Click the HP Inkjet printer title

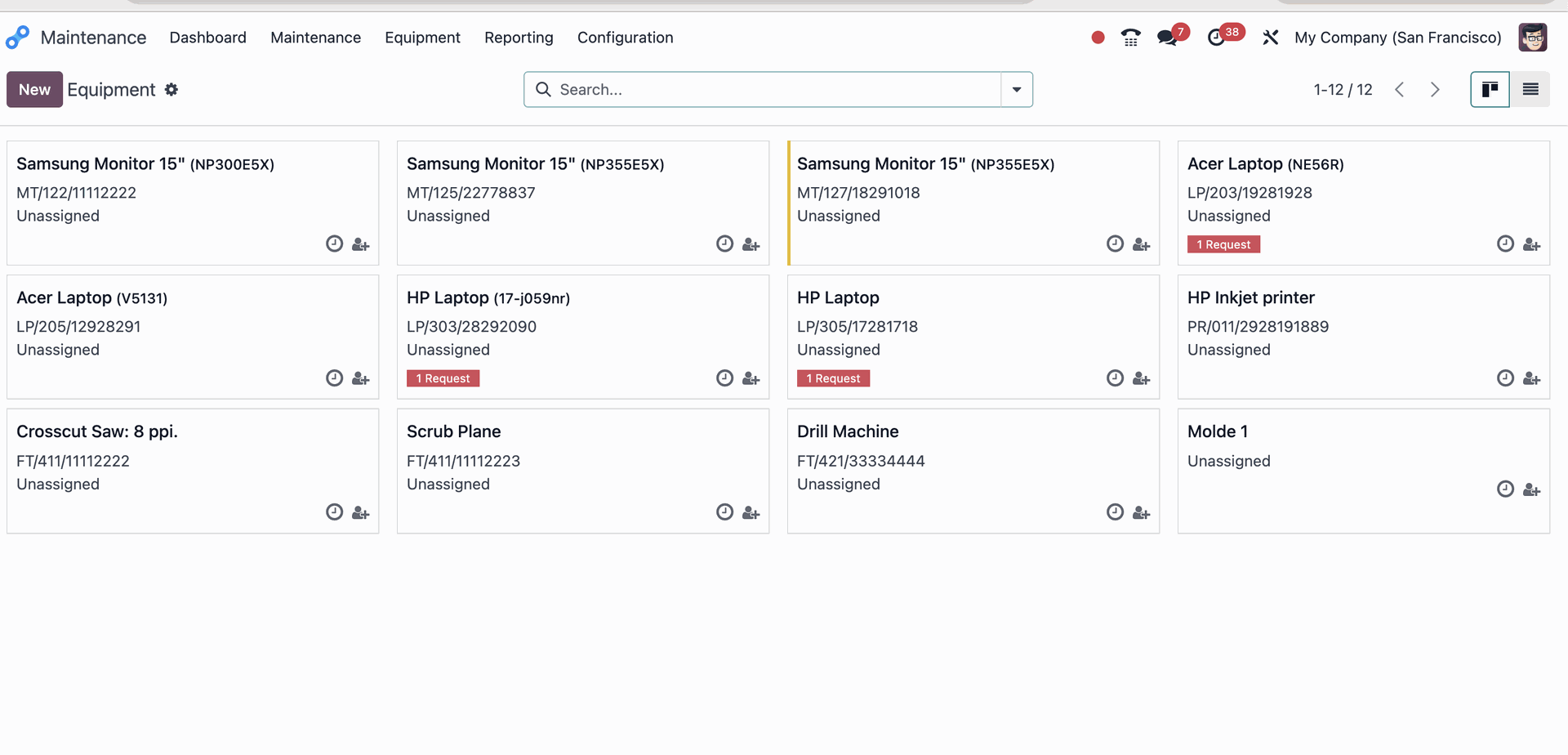click(1251, 297)
